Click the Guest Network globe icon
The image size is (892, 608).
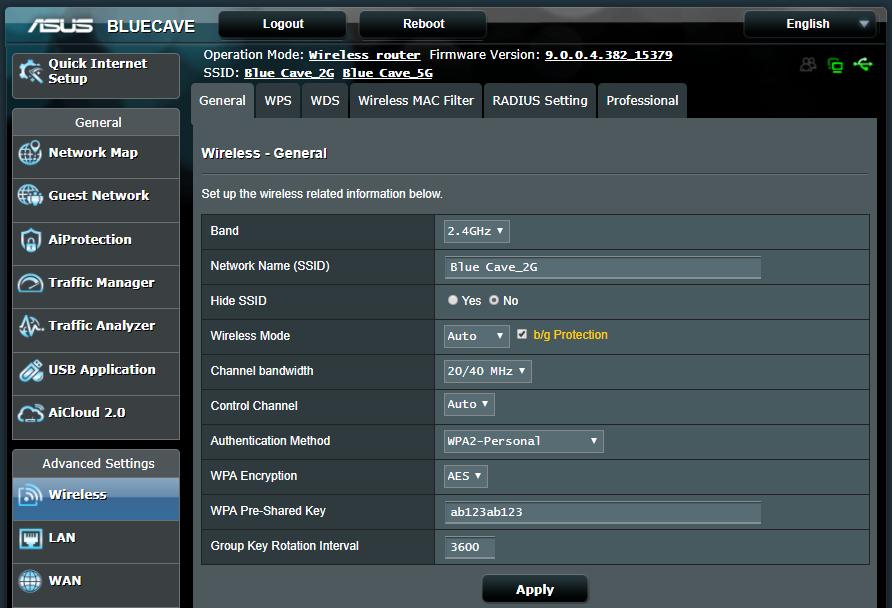coord(30,196)
